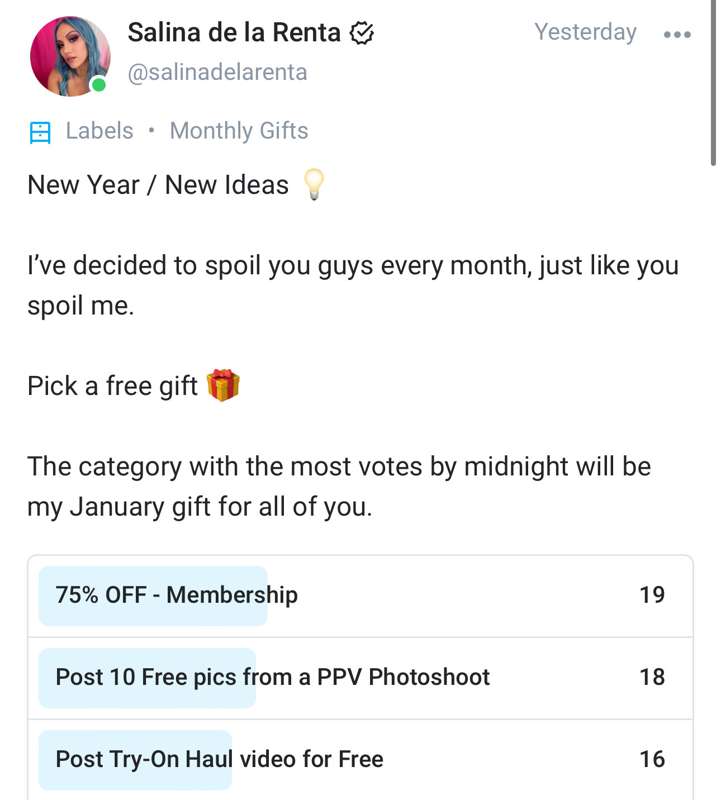Click the verified badge beside Salina's name
This screenshot has width=721, height=800.
tap(362, 33)
